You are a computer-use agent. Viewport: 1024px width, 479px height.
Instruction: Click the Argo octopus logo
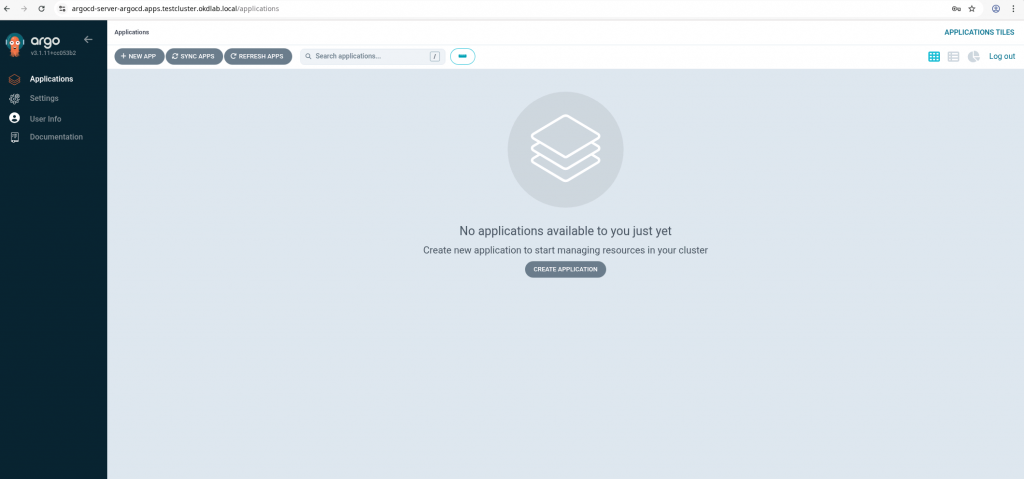pyautogui.click(x=14, y=46)
